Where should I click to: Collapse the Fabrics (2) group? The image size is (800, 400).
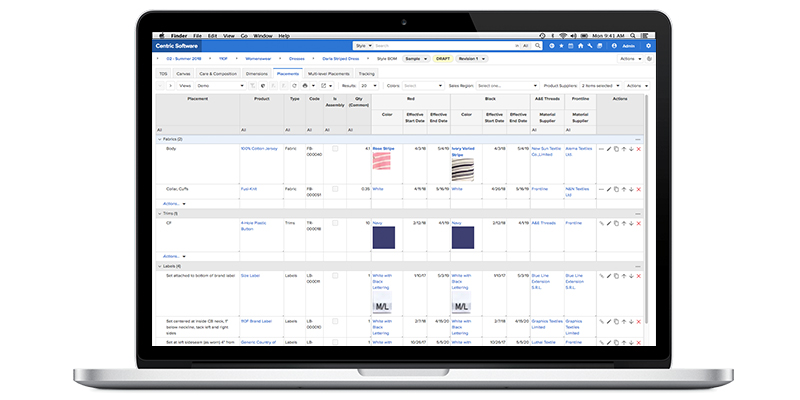point(159,139)
